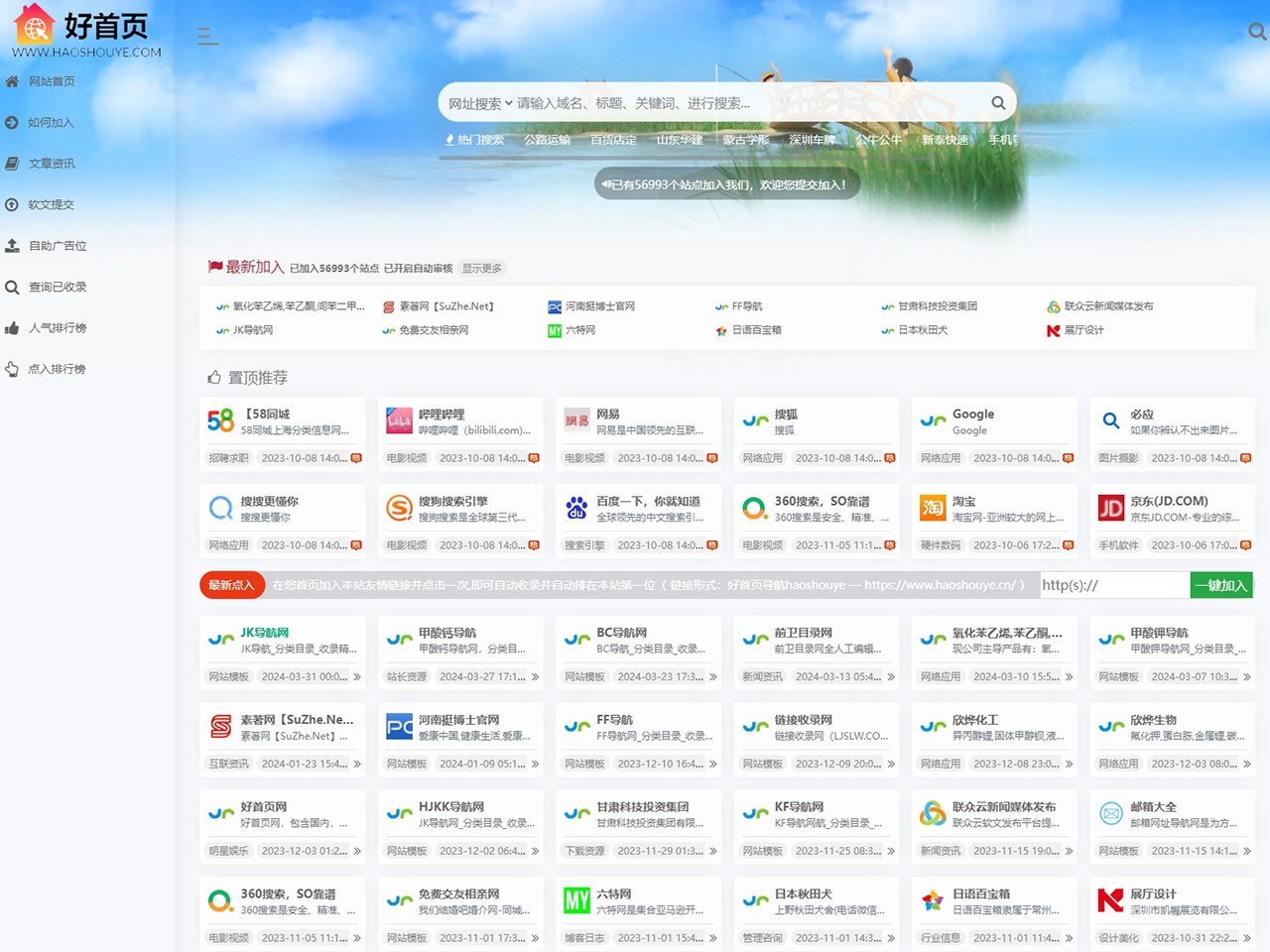Click the http(s):// URL input field
This screenshot has width=1270, height=952.
click(1114, 585)
